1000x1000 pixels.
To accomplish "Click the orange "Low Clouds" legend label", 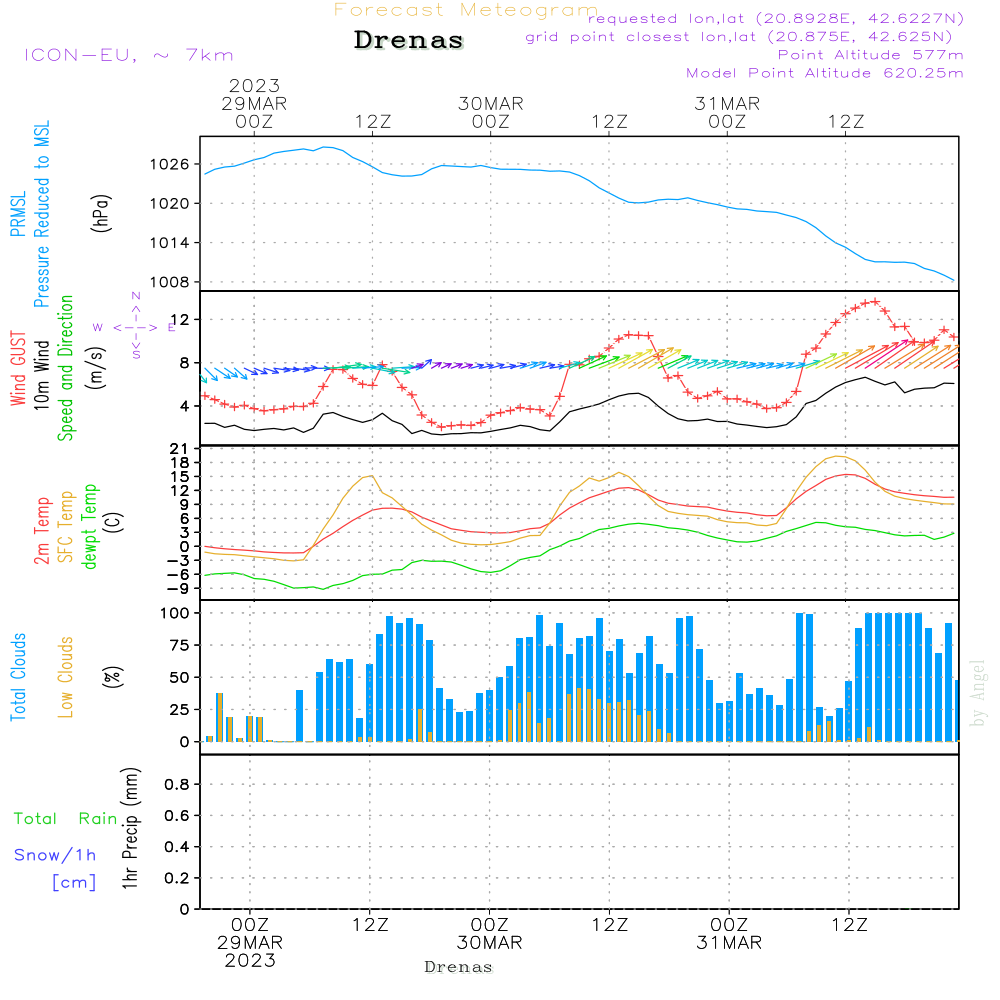I will pos(67,677).
